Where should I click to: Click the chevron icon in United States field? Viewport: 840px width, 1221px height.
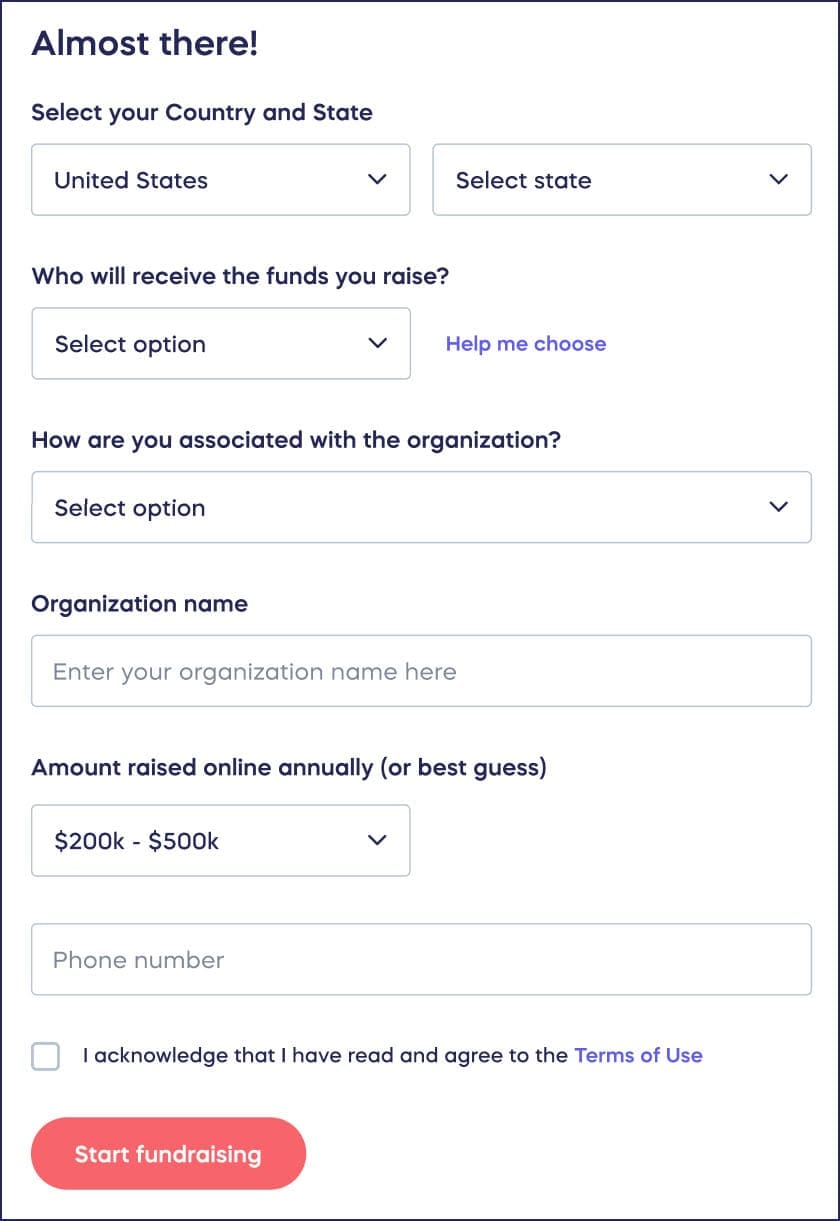click(377, 180)
